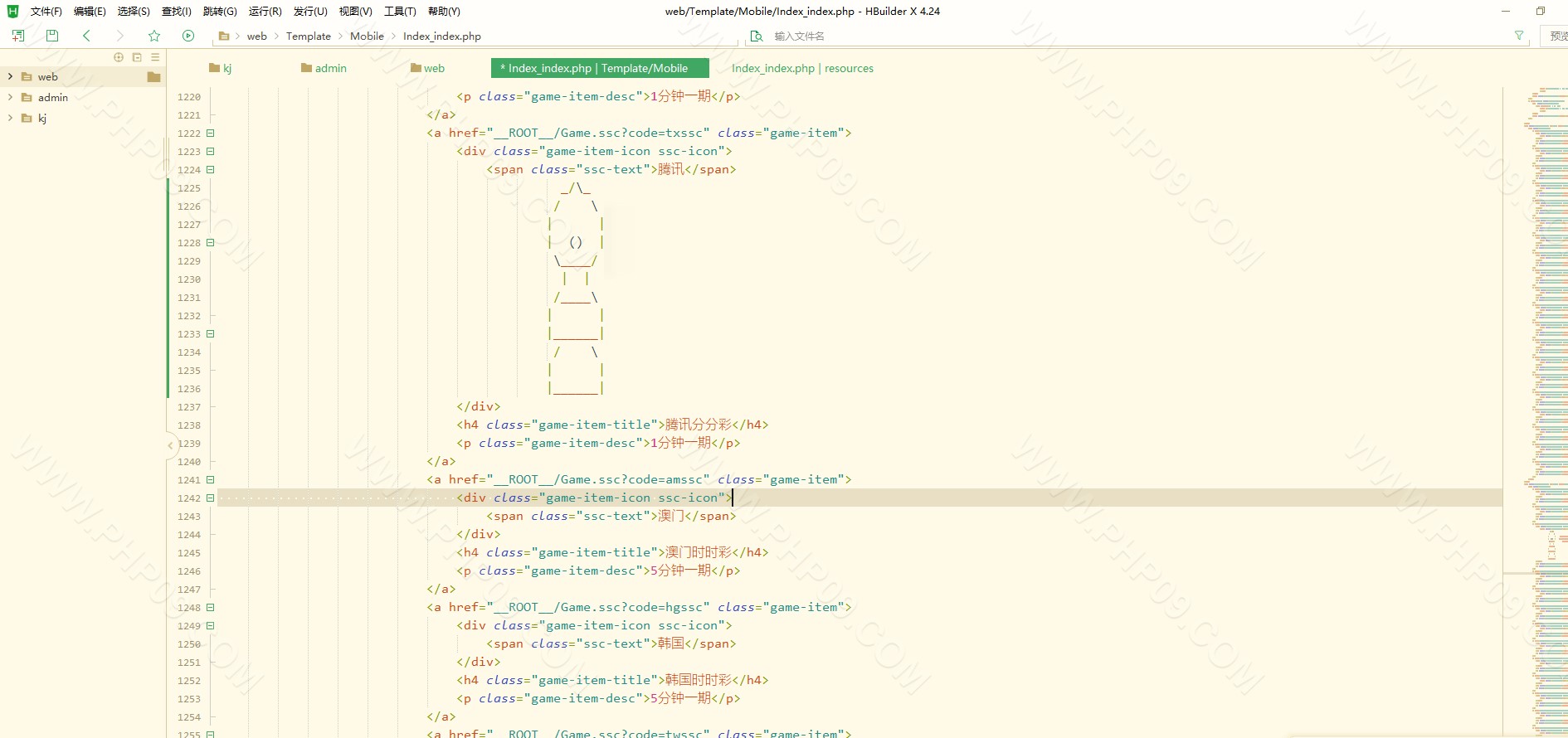
Task: Expand the kj project folder
Action: coord(10,118)
